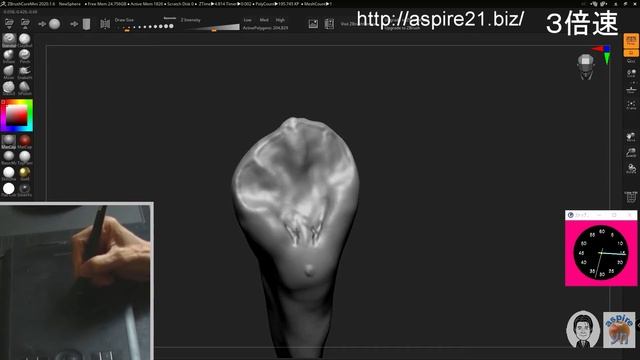Toggle PolyFrame display icon

(631, 197)
